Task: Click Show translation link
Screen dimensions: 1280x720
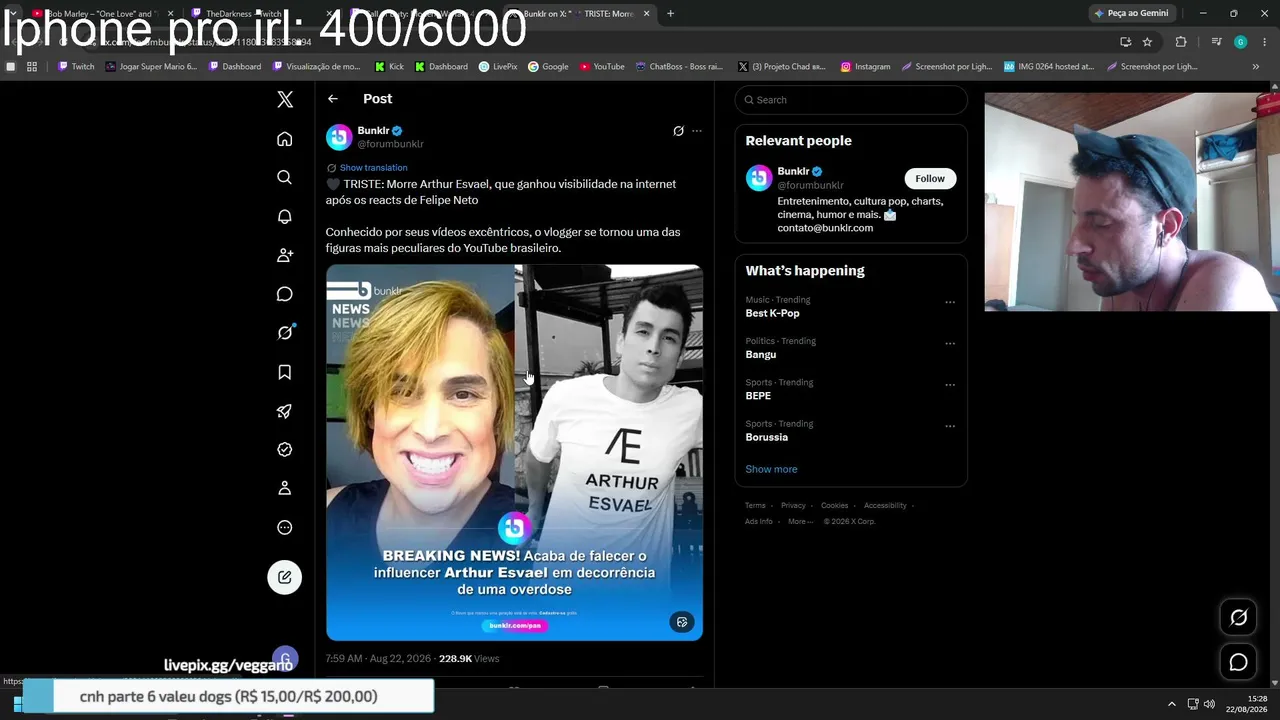Action: [373, 168]
